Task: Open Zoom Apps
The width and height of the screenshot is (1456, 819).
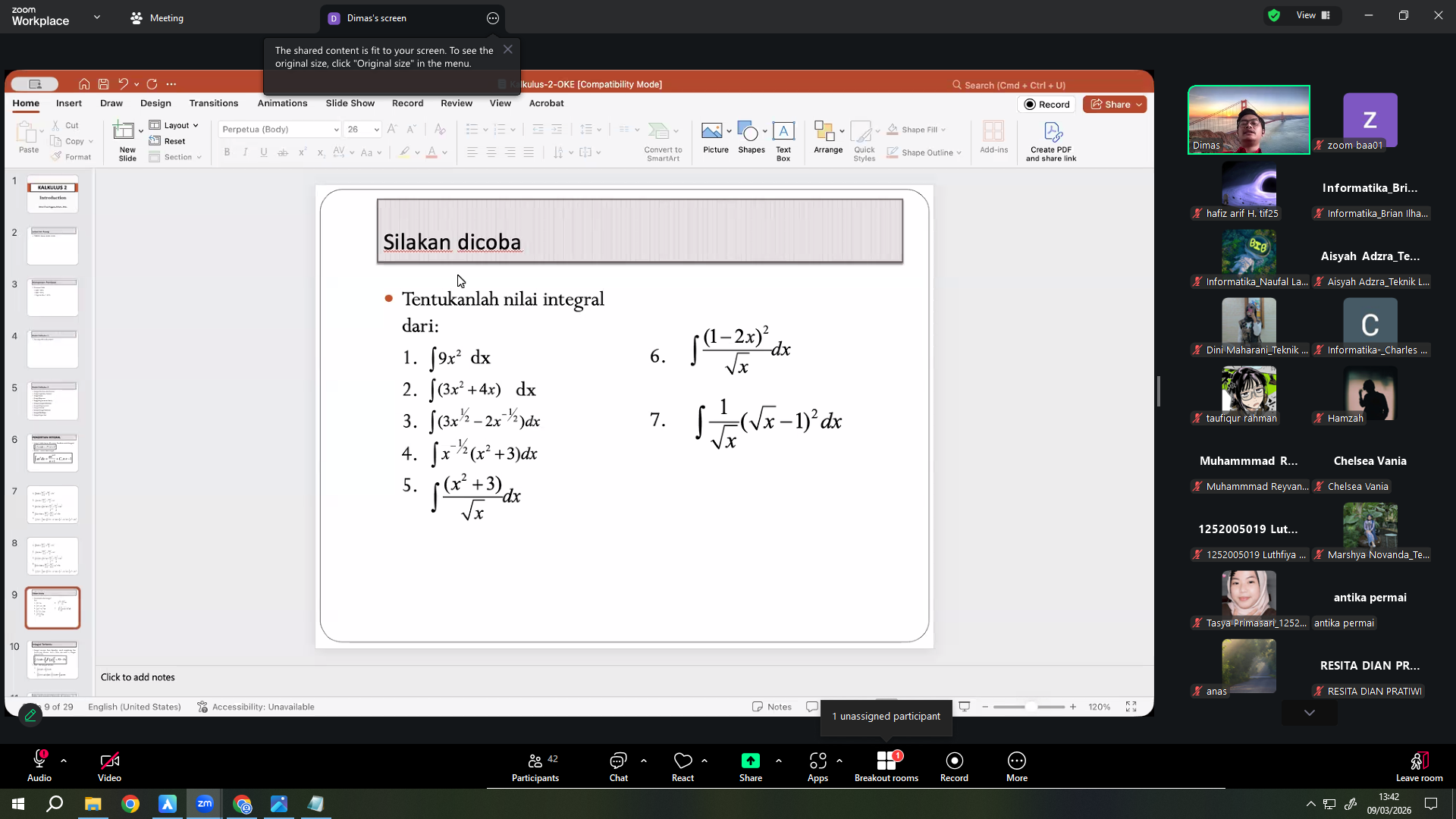Action: click(x=817, y=767)
